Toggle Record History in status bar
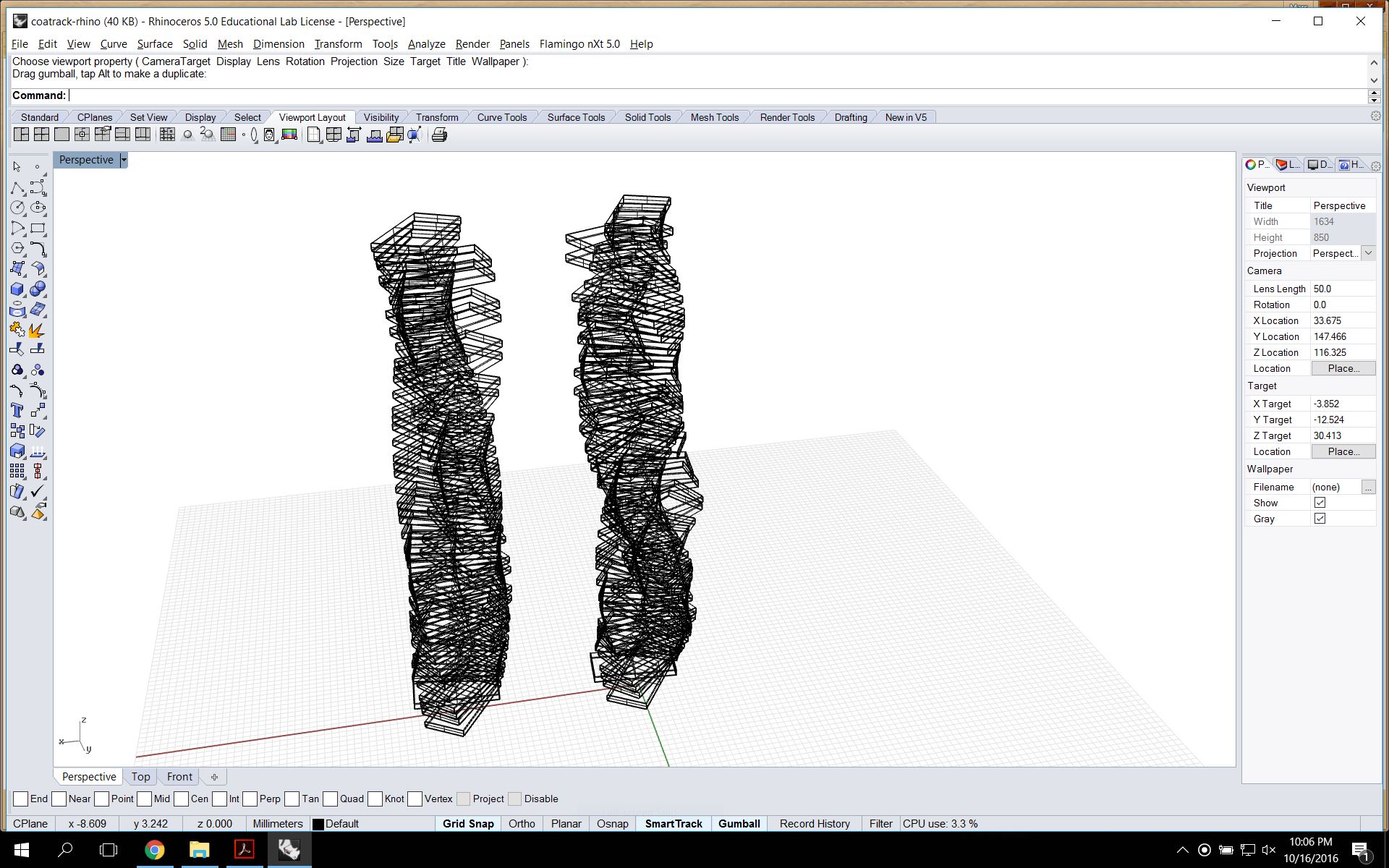 [x=815, y=824]
